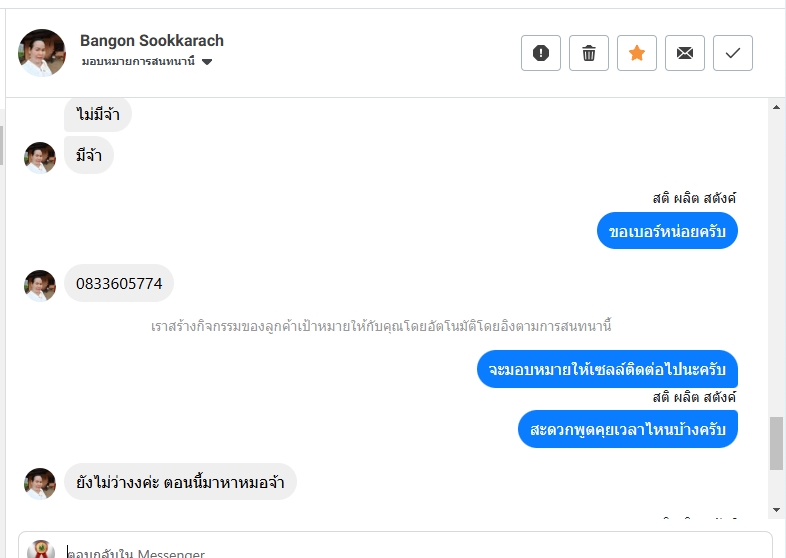Toggle the orange star follow-up marker
The width and height of the screenshot is (786, 558).
tap(637, 53)
